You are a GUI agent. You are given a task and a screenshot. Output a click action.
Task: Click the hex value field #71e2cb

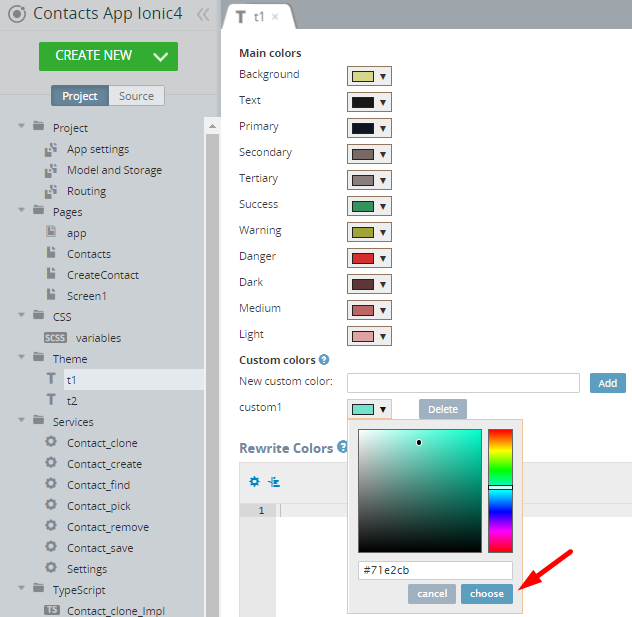[435, 570]
